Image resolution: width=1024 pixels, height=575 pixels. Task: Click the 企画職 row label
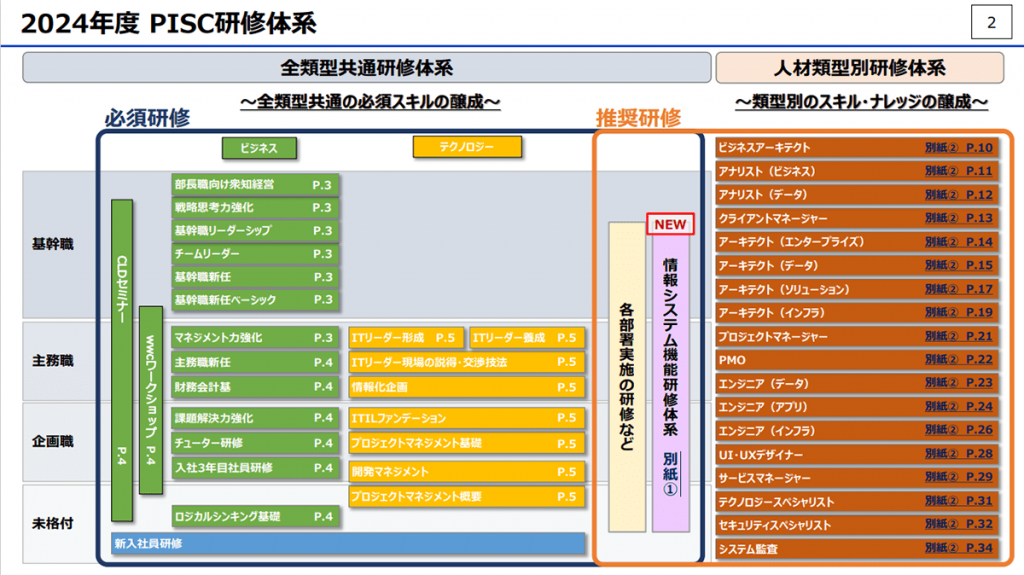point(53,442)
